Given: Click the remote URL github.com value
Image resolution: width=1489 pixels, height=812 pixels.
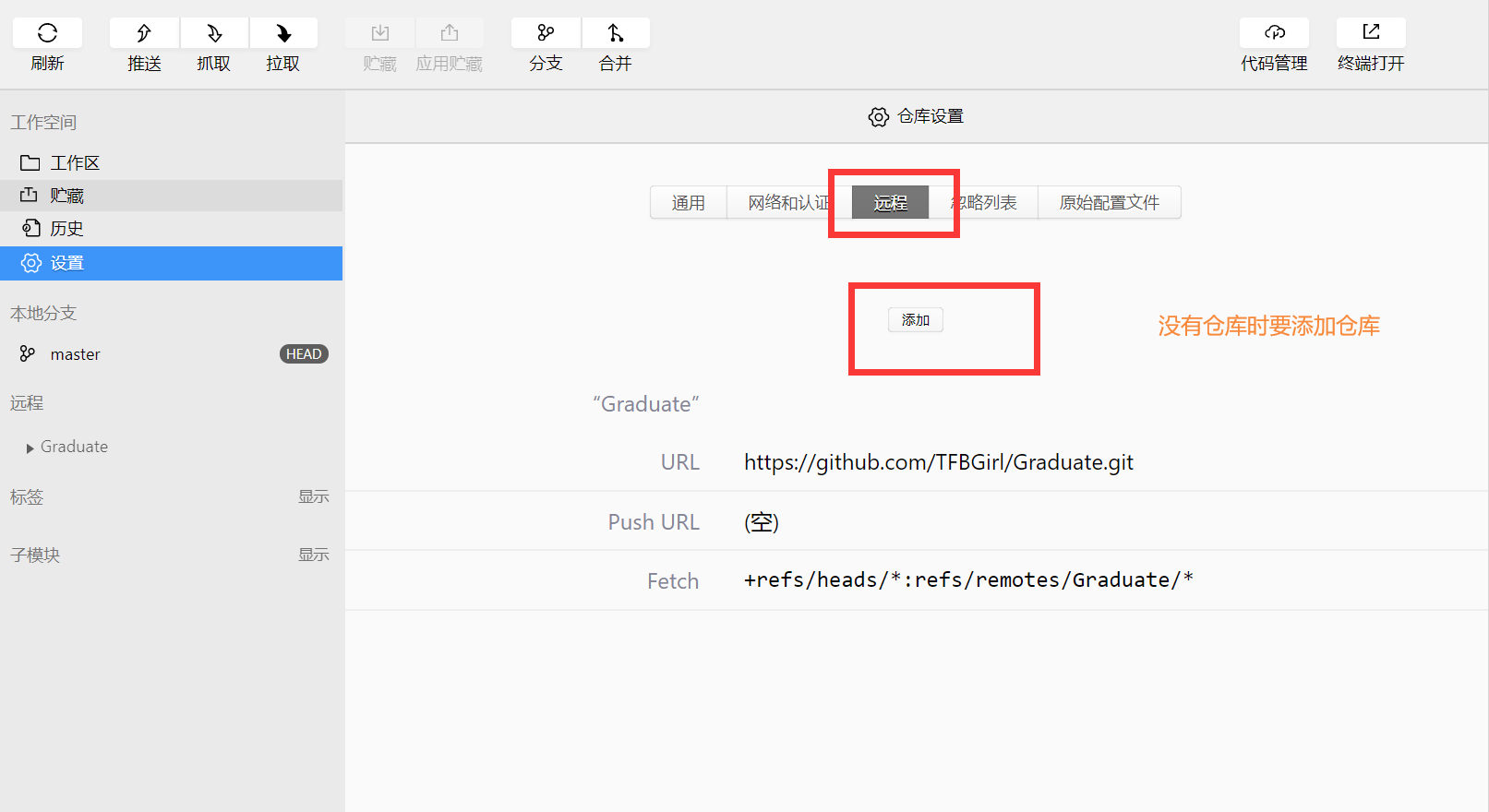Looking at the screenshot, I should click(x=939, y=462).
